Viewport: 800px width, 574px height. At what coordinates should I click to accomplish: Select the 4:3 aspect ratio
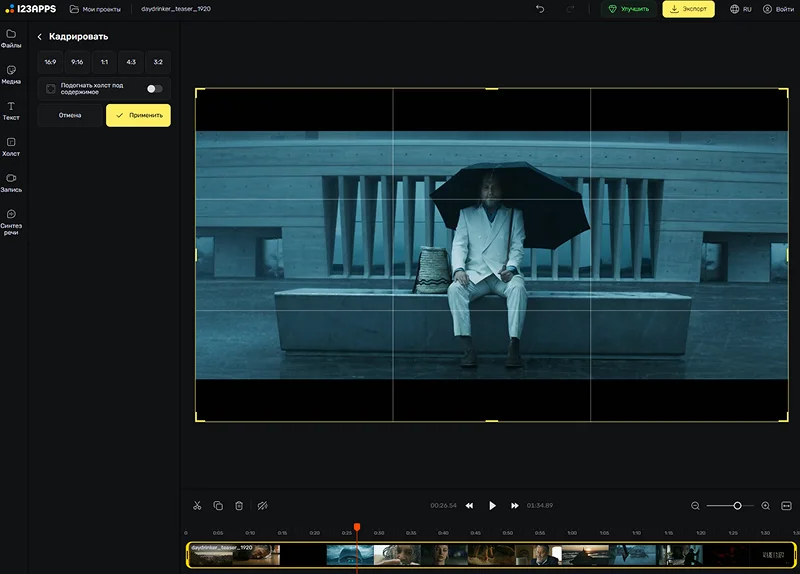click(x=131, y=62)
